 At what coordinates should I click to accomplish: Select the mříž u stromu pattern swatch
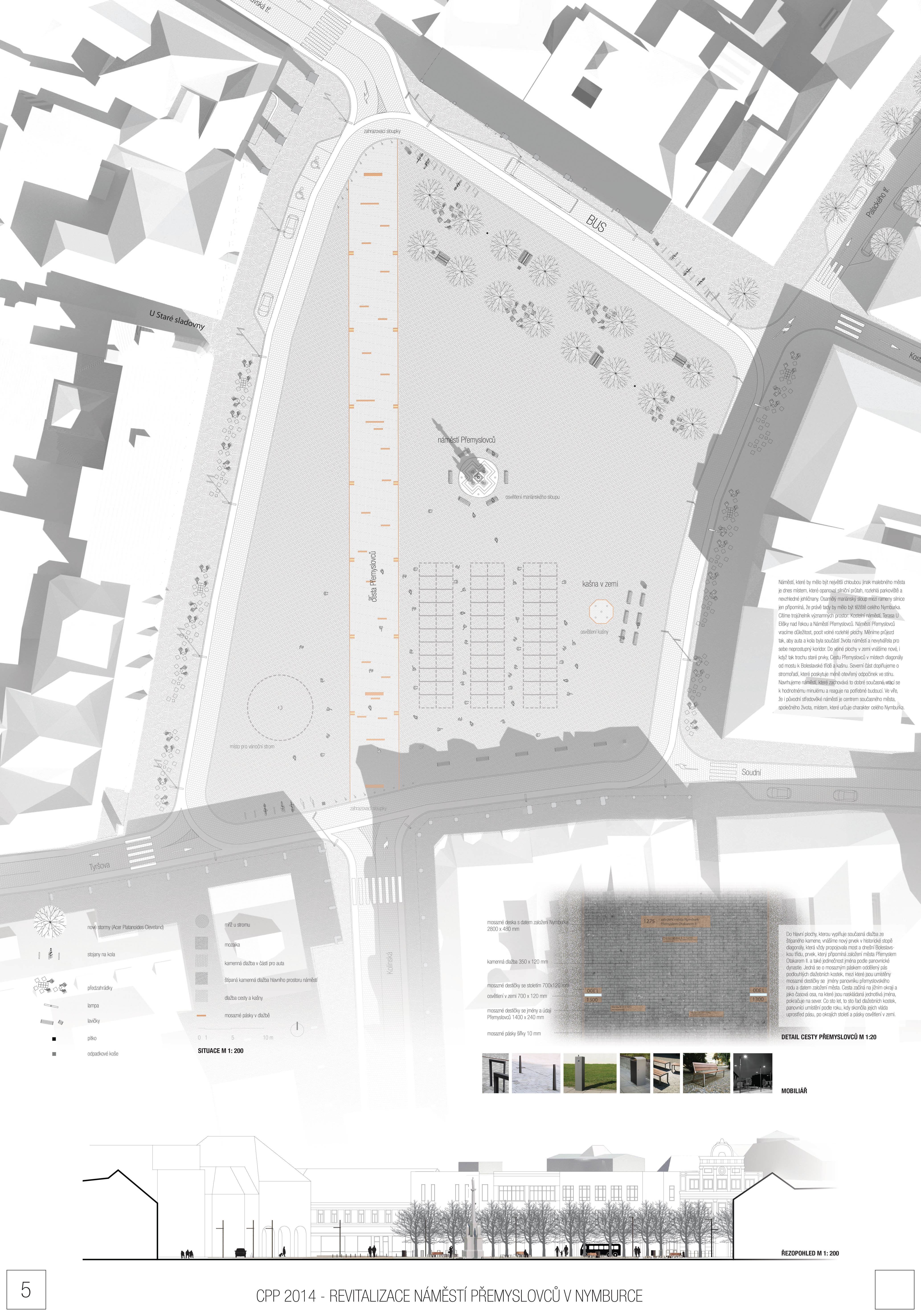click(202, 922)
